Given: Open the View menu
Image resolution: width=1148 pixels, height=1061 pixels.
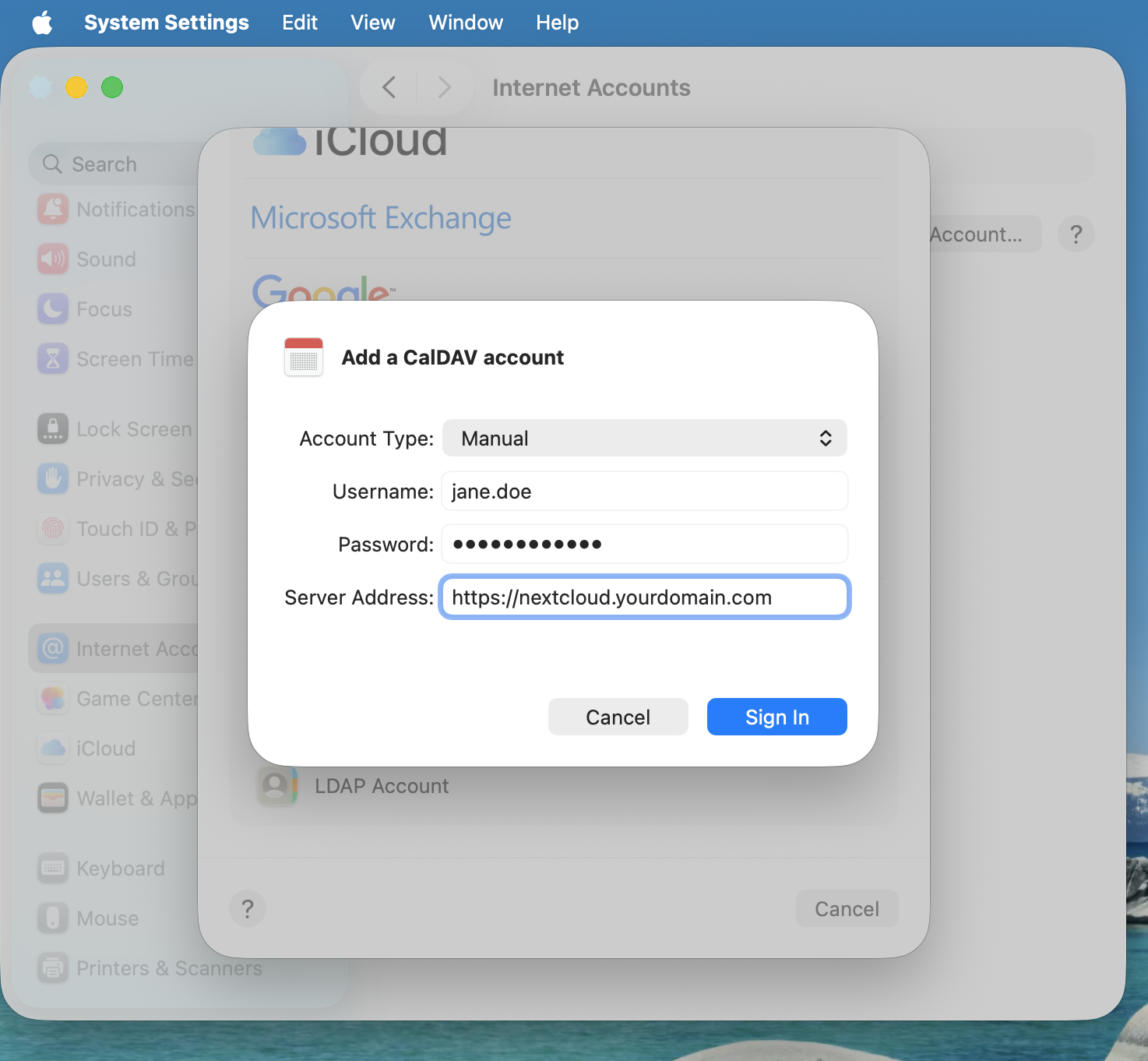Looking at the screenshot, I should click(372, 22).
